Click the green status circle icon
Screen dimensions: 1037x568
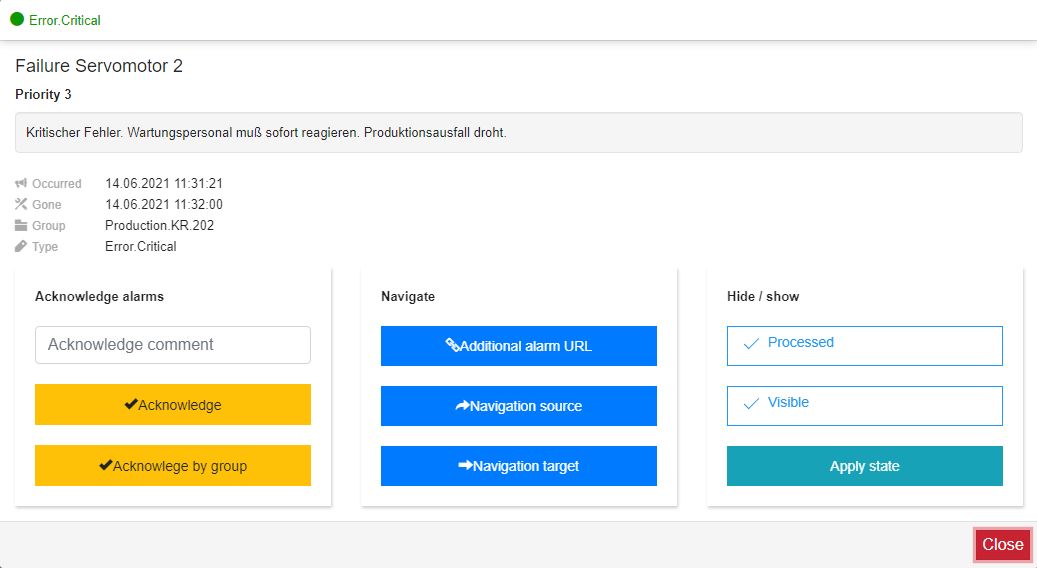(x=17, y=19)
